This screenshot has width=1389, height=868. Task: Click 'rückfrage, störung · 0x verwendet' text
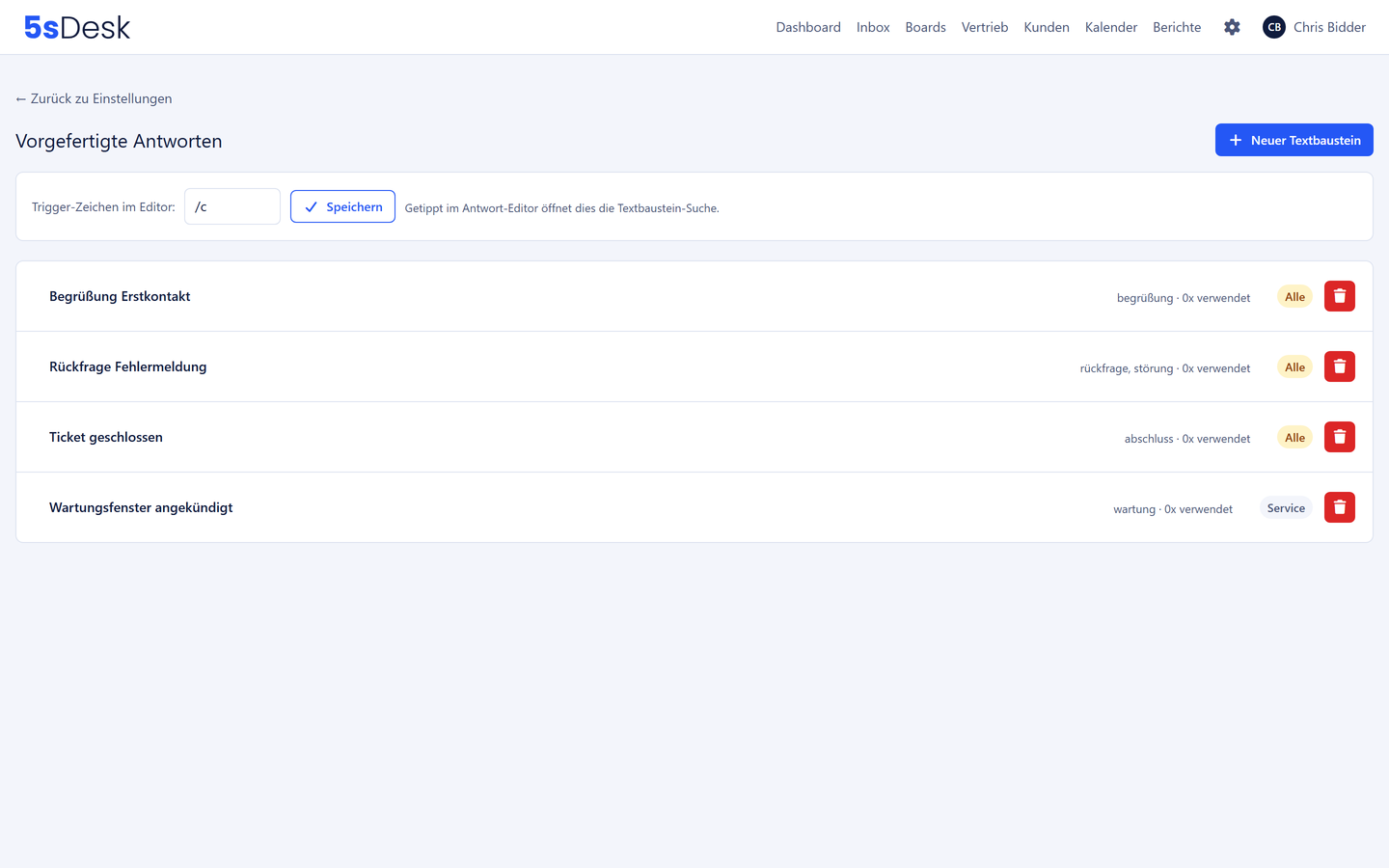pos(1165,368)
